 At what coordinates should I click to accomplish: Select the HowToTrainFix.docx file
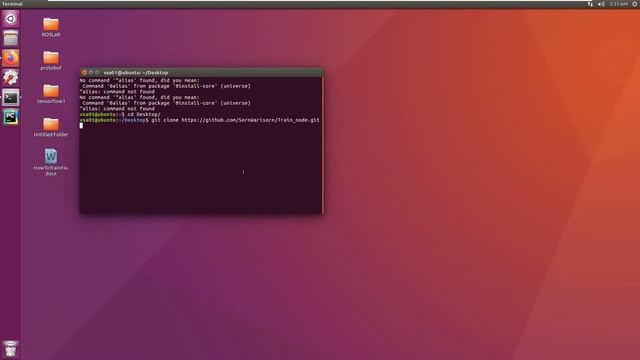pyautogui.click(x=51, y=162)
